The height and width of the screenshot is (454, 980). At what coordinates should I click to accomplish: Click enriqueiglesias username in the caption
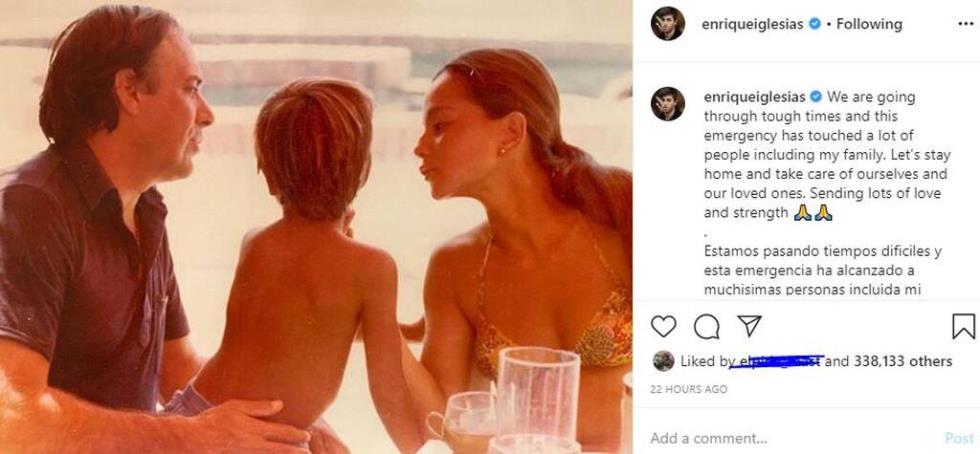click(754, 97)
